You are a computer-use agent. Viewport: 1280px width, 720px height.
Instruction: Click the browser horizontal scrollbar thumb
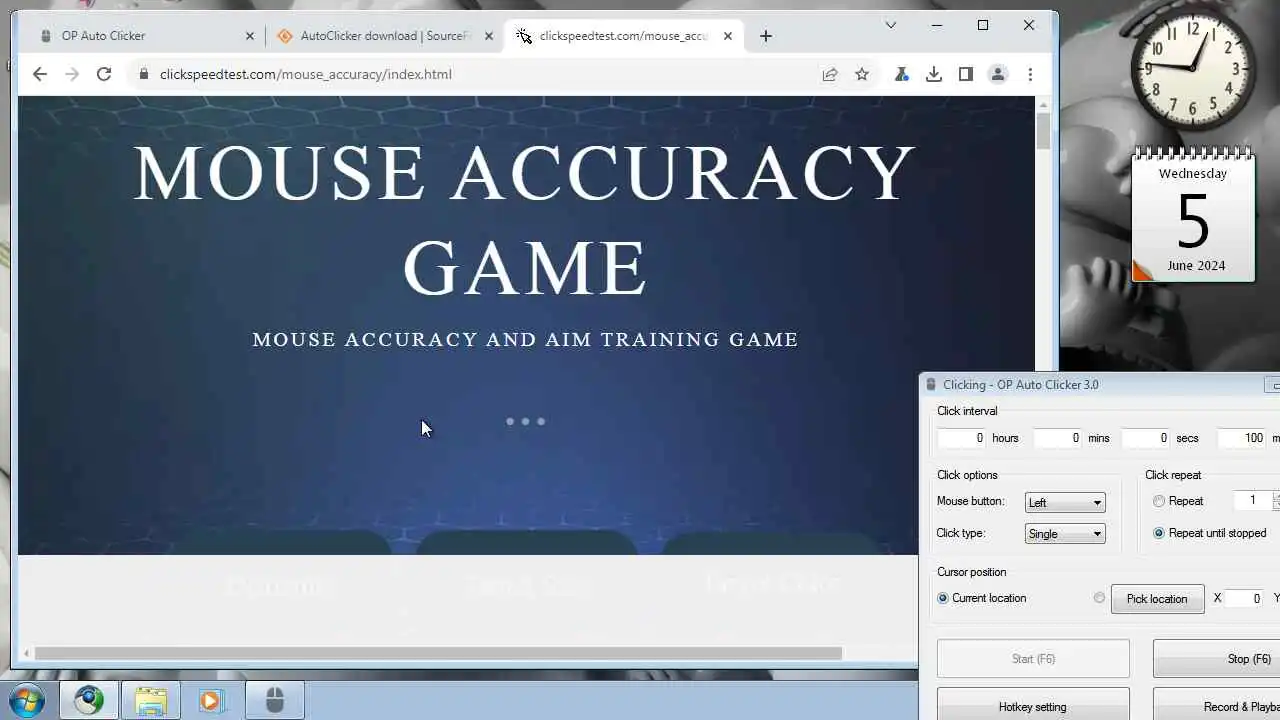coord(438,654)
